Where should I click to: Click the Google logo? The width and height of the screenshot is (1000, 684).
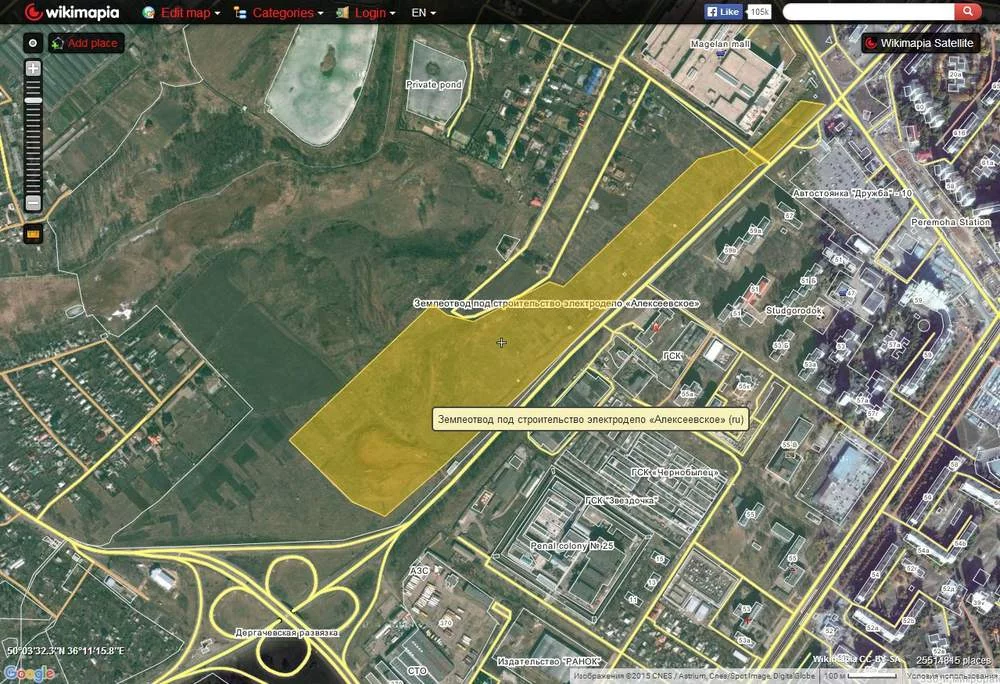coord(29,673)
